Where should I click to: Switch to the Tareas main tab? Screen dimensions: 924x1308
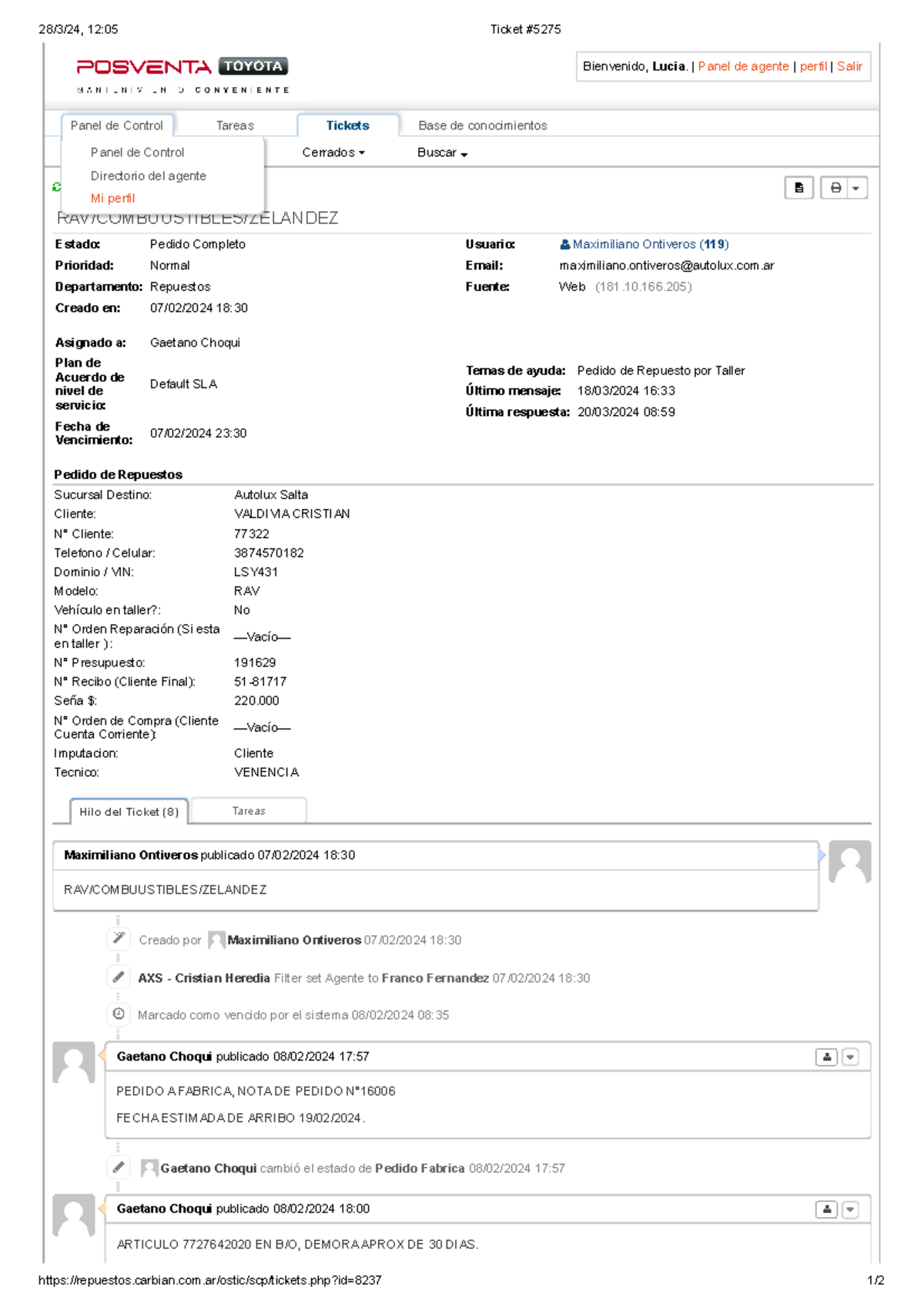tap(235, 126)
